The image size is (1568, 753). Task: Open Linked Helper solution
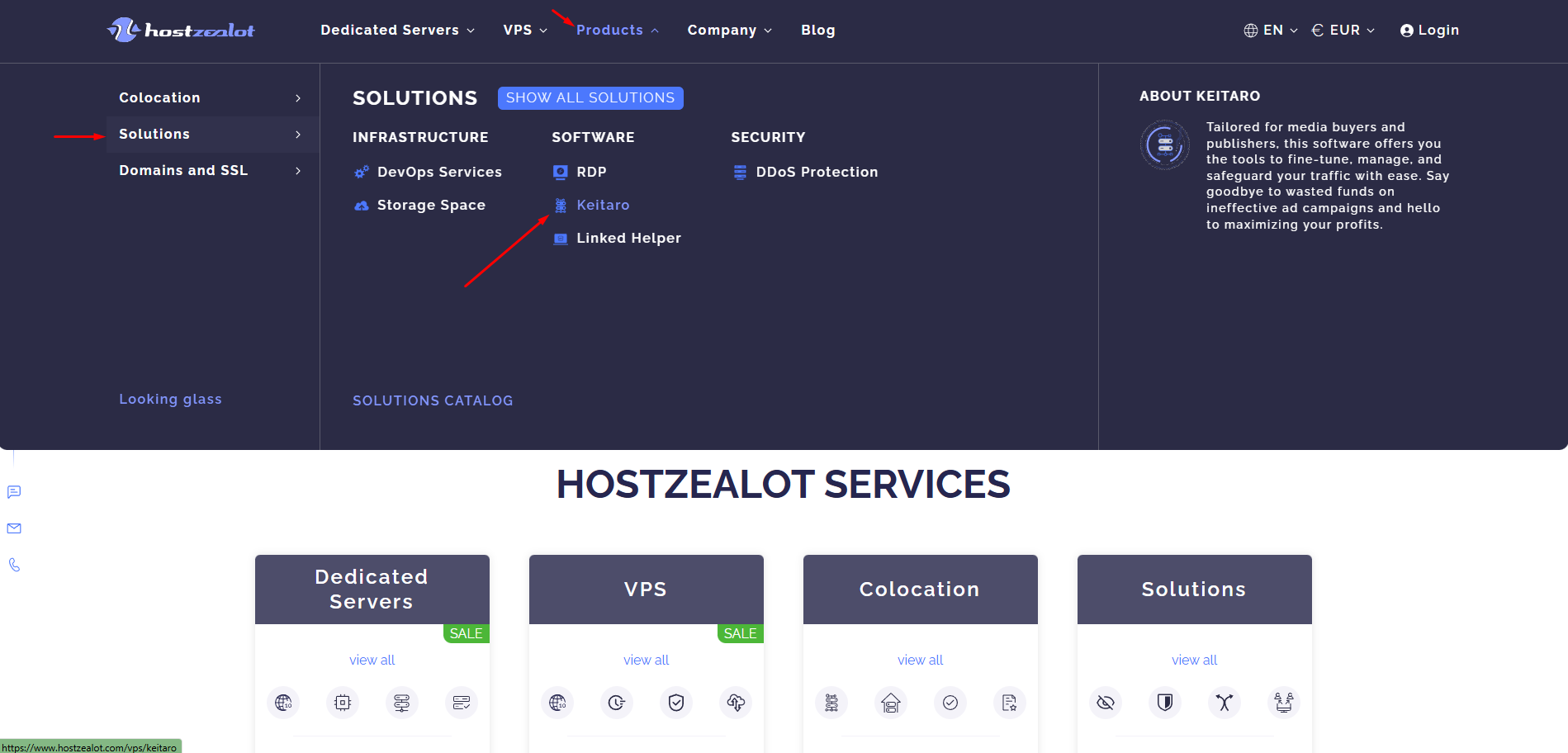click(x=628, y=238)
